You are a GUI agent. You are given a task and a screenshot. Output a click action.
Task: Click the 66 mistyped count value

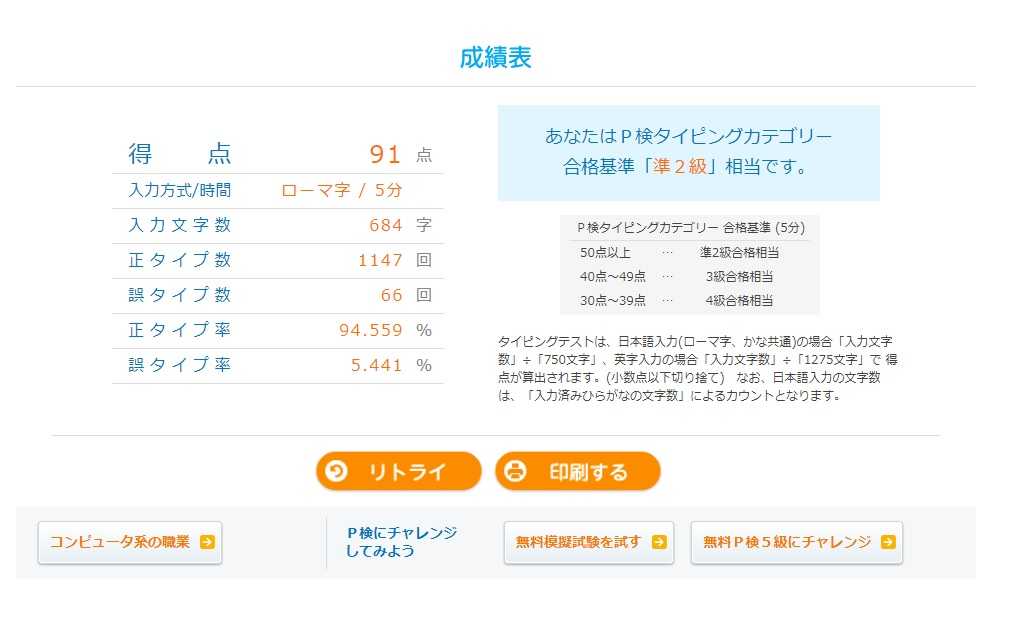tap(391, 295)
